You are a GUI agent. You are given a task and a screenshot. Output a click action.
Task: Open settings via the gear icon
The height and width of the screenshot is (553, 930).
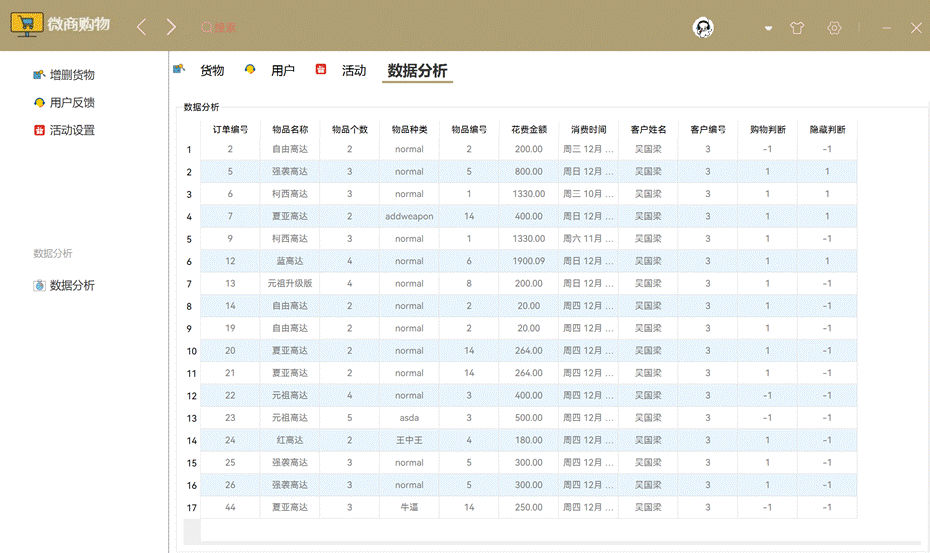tap(834, 28)
